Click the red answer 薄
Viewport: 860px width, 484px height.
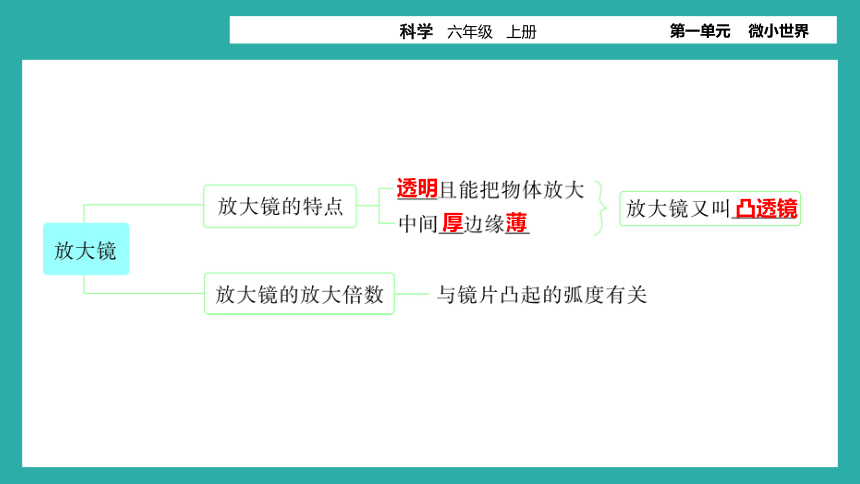click(516, 223)
